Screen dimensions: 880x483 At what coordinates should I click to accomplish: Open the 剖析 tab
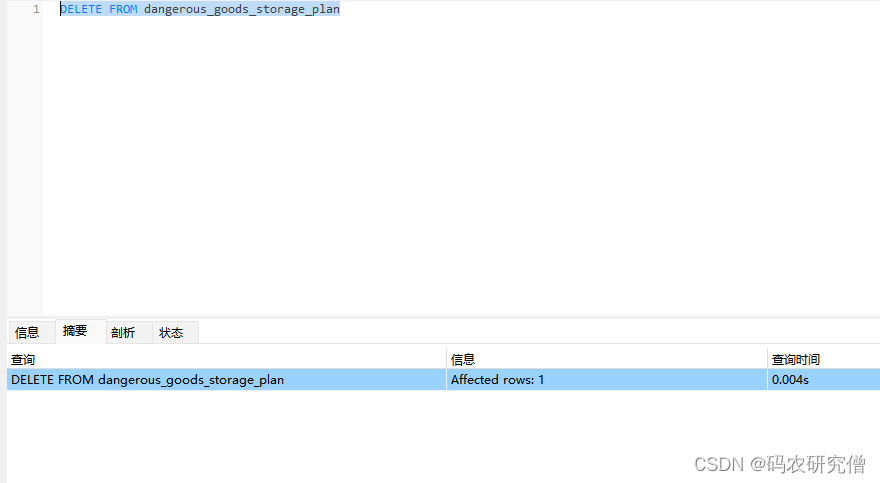[x=123, y=332]
